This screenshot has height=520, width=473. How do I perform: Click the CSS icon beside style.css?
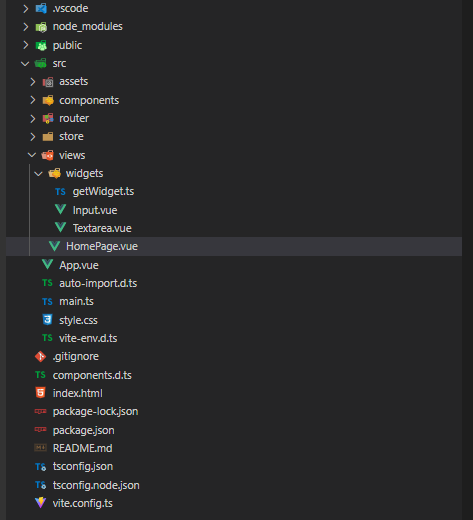(x=48, y=320)
